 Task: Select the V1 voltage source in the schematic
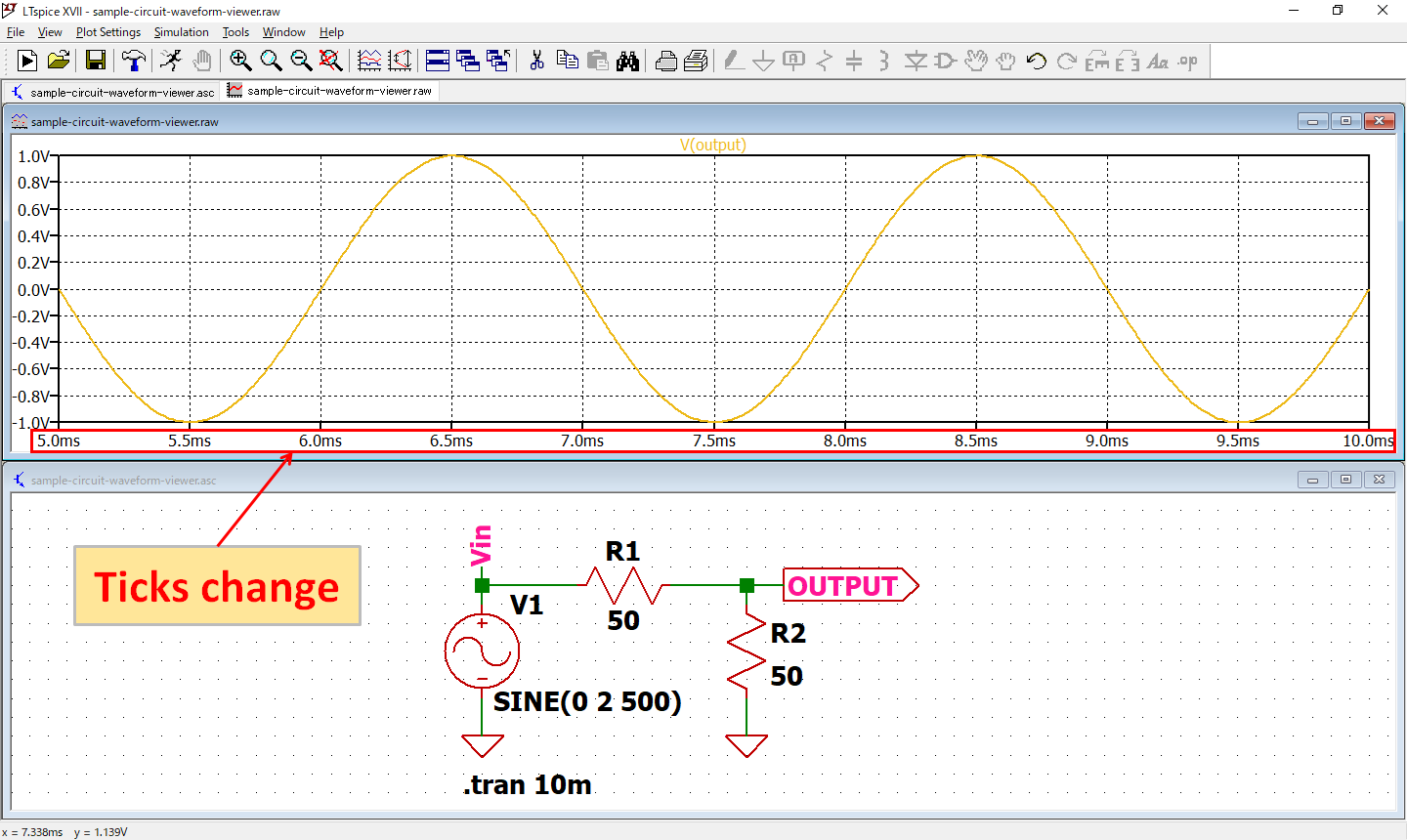coord(483,651)
